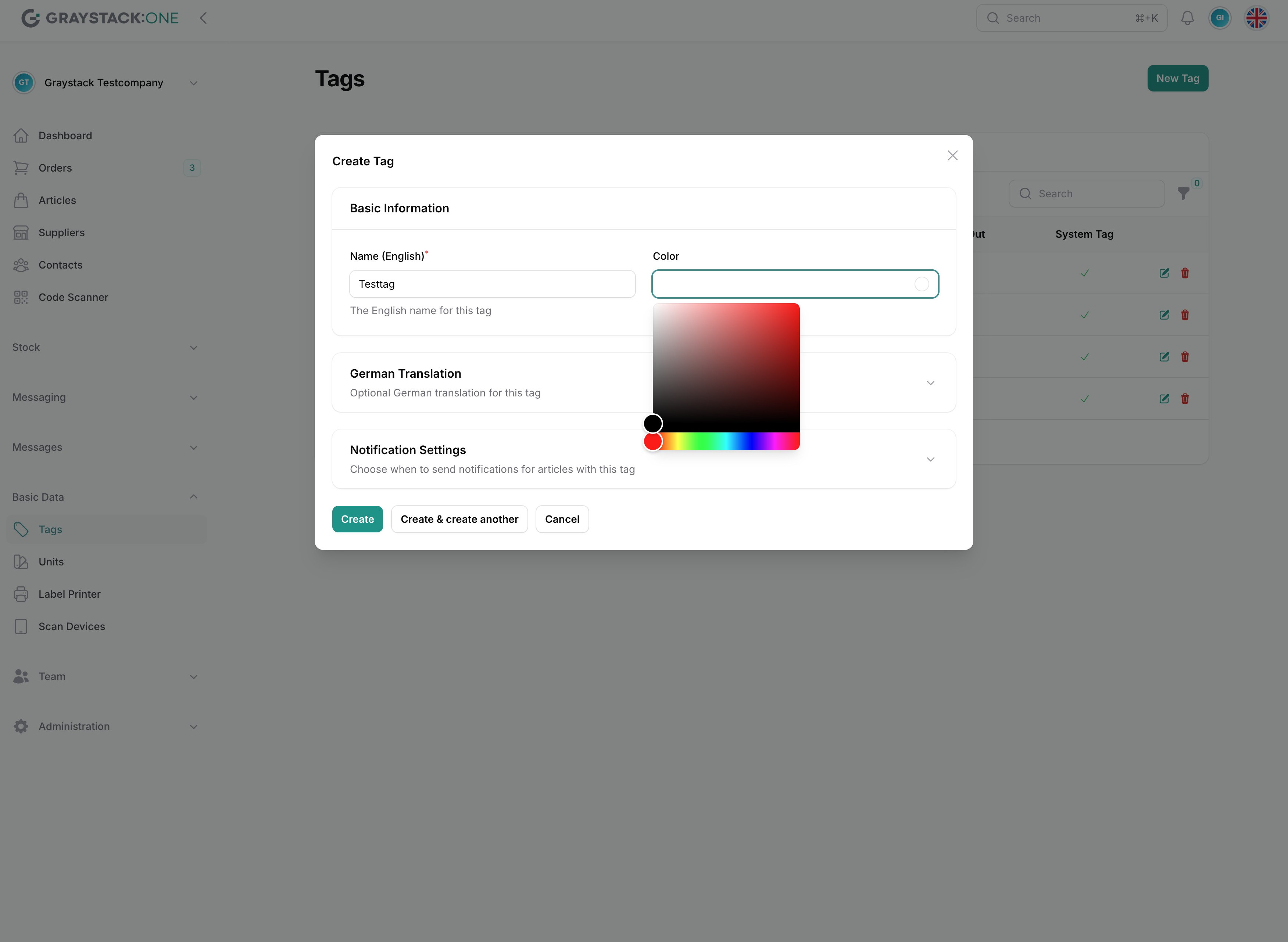Click Create & create another button
The height and width of the screenshot is (942, 1288).
point(459,519)
